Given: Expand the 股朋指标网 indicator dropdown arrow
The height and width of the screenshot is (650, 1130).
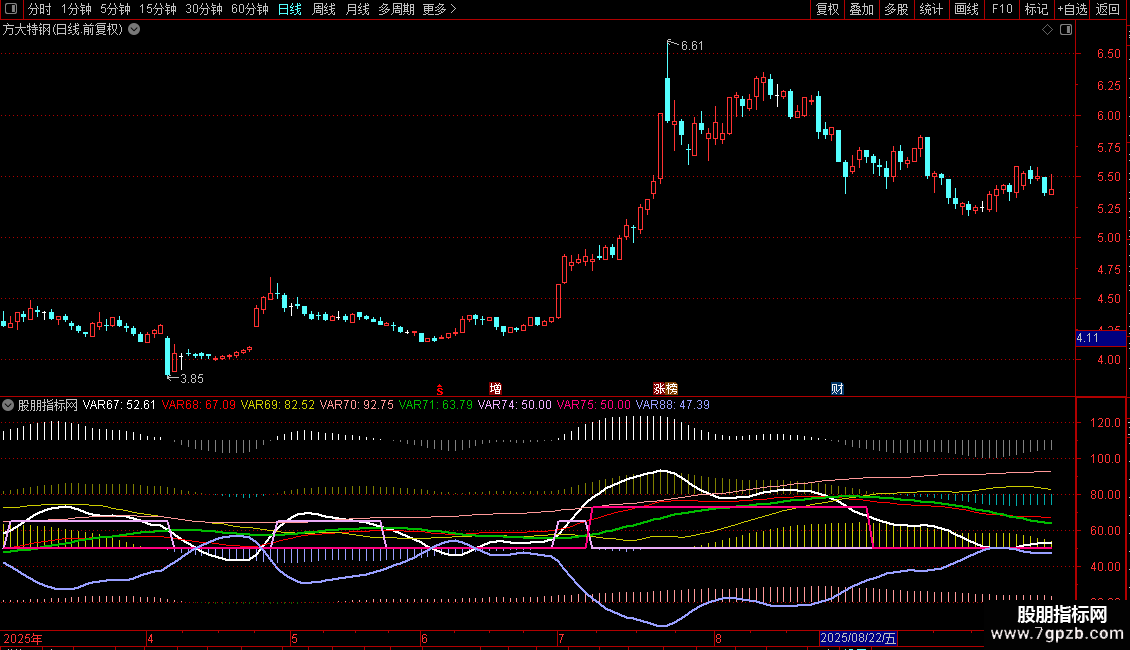Looking at the screenshot, I should [x=9, y=405].
